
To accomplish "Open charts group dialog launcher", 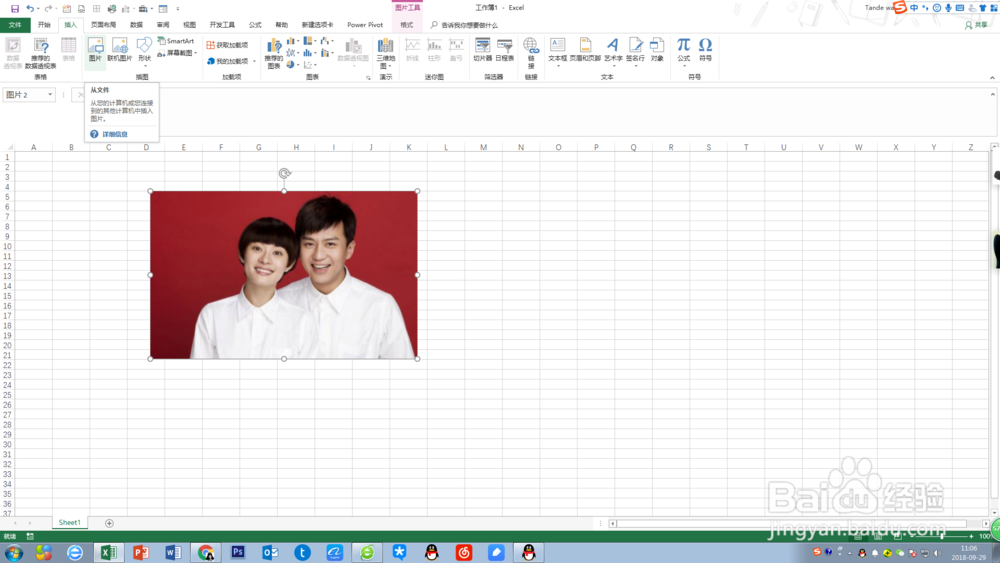I will (368, 78).
